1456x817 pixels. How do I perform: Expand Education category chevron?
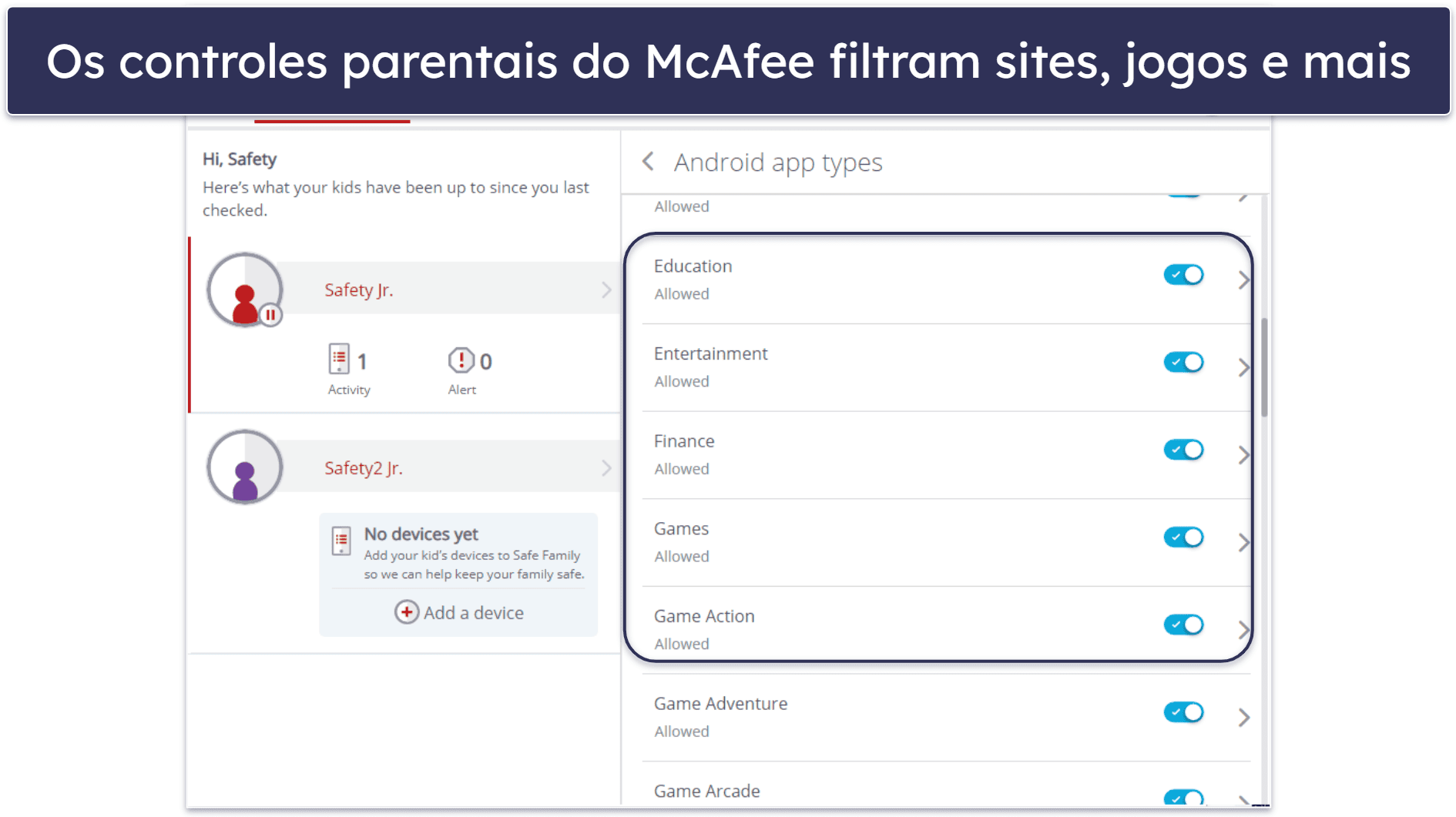pyautogui.click(x=1243, y=280)
